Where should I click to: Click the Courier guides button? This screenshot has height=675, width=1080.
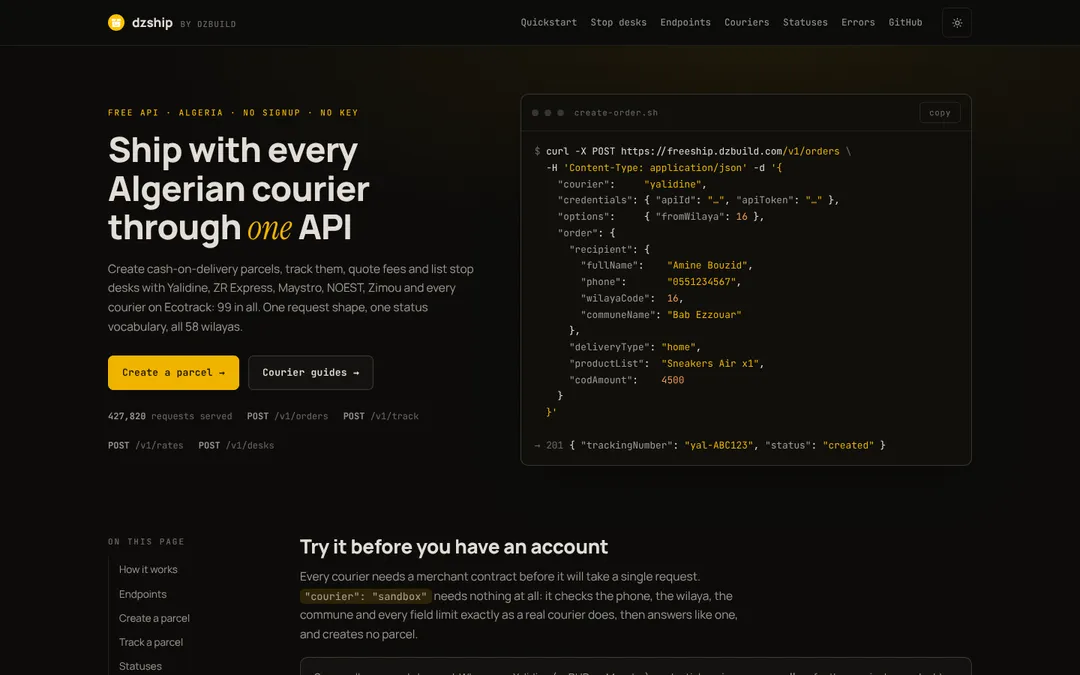coord(311,373)
